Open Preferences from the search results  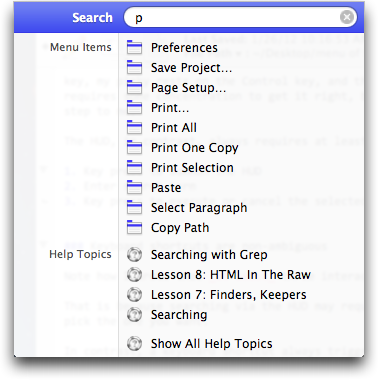[x=184, y=48]
